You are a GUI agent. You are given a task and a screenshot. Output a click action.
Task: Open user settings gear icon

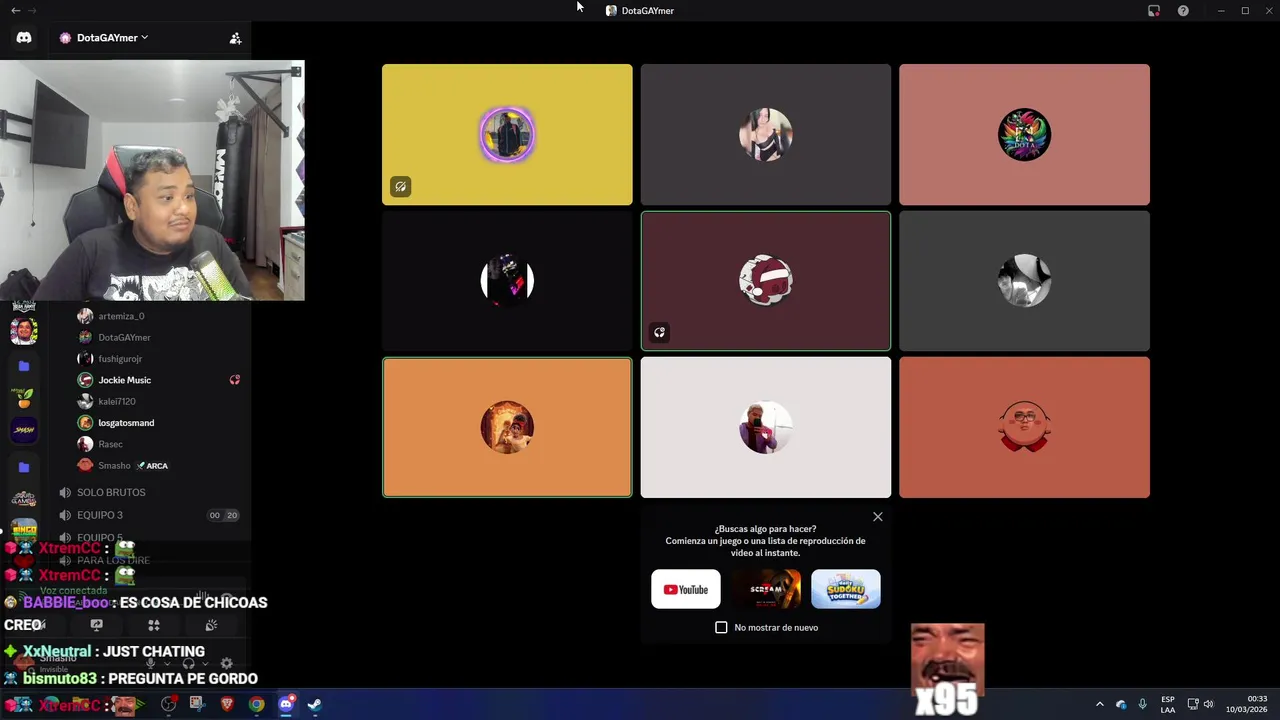pos(226,663)
